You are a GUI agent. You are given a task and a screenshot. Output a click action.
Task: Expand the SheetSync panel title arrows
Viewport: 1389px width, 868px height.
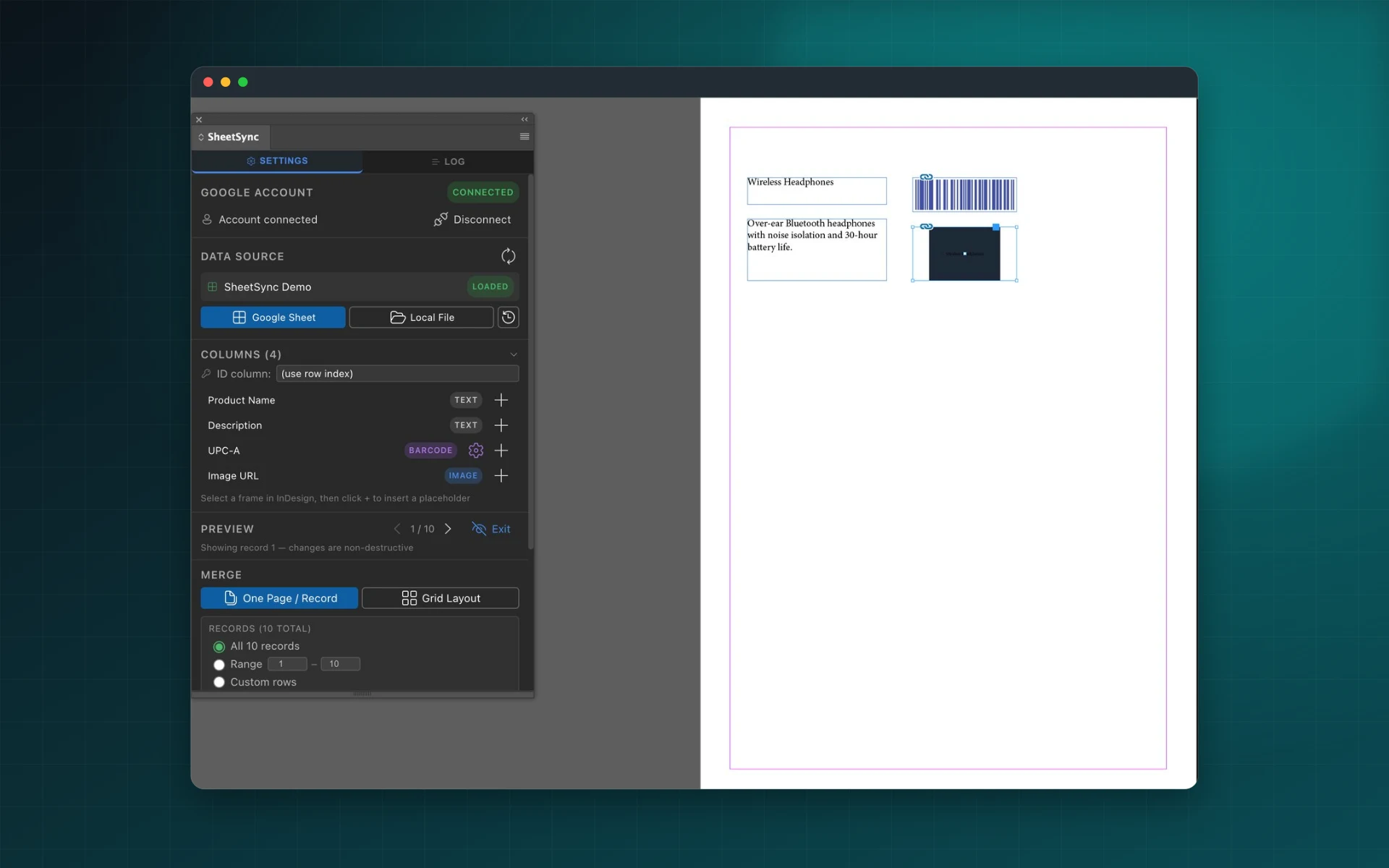[x=200, y=137]
